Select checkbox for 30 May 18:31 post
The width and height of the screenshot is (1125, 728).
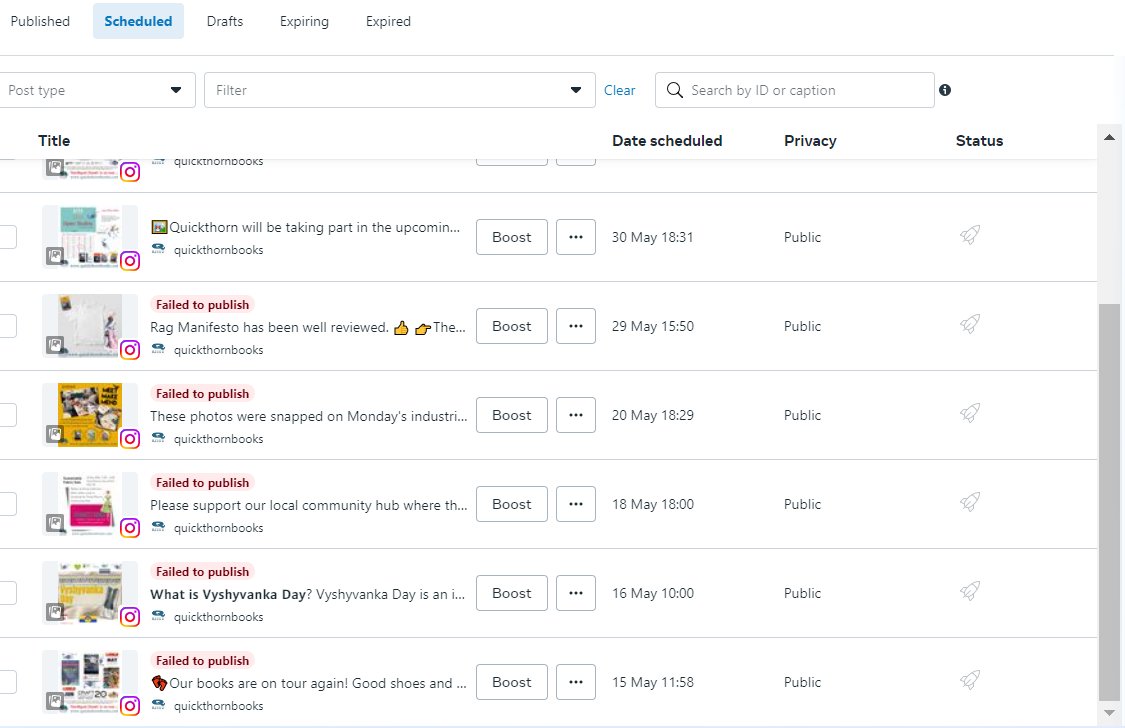7,237
